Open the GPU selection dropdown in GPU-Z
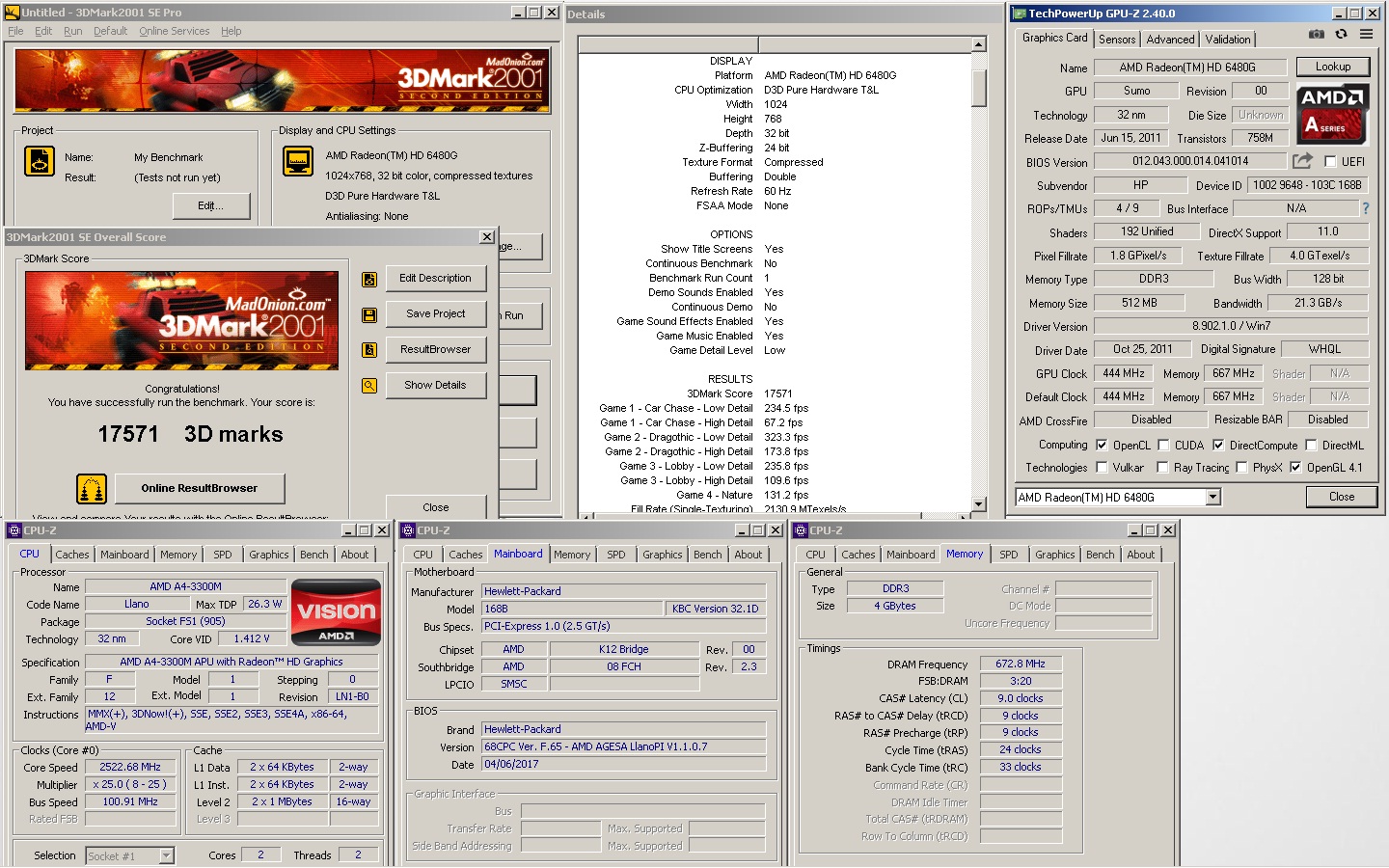This screenshot has height=868, width=1389. (1213, 498)
